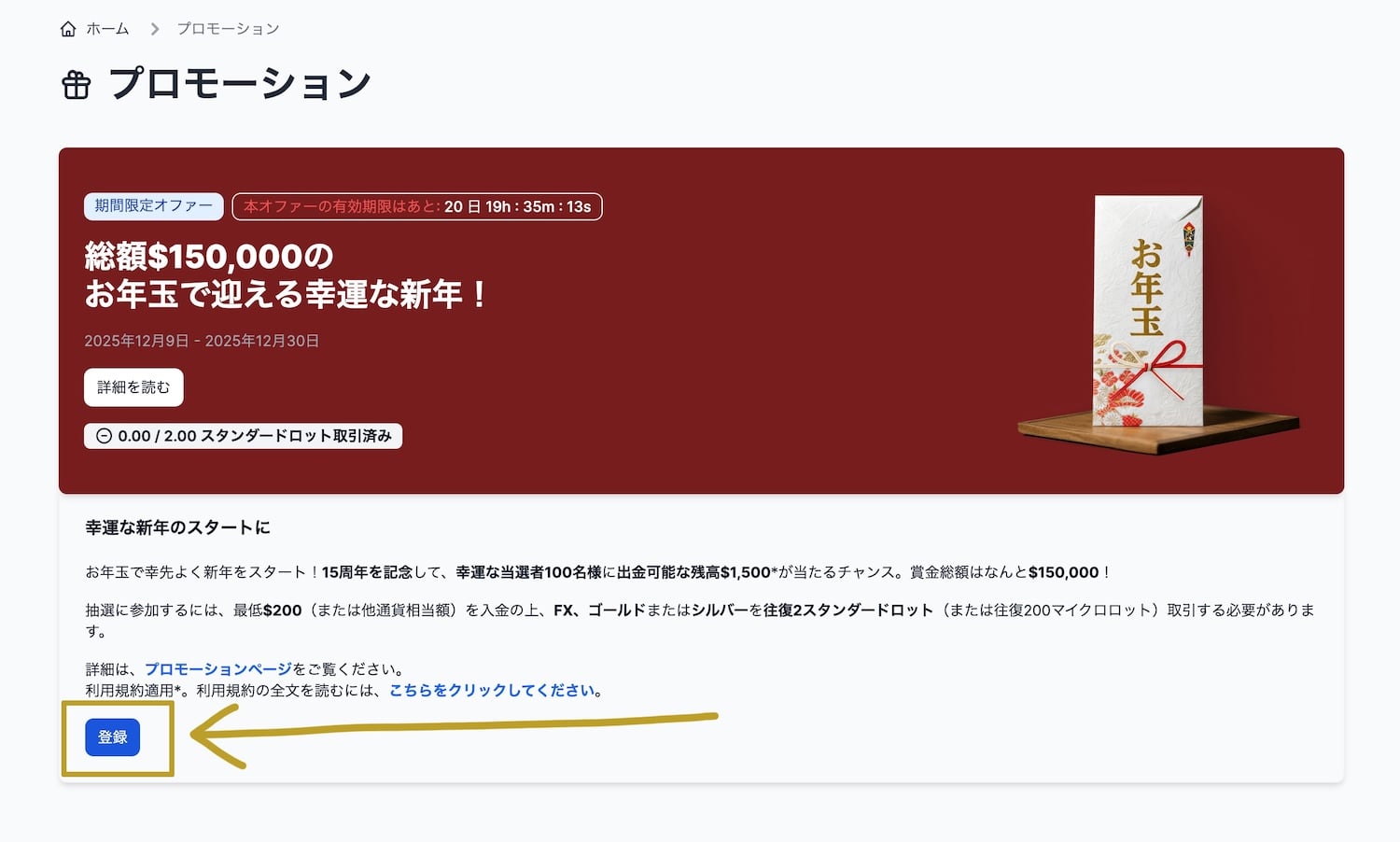The width and height of the screenshot is (1400, 842).
Task: Select the プロモーション breadcrumb item
Action: pyautogui.click(x=228, y=29)
